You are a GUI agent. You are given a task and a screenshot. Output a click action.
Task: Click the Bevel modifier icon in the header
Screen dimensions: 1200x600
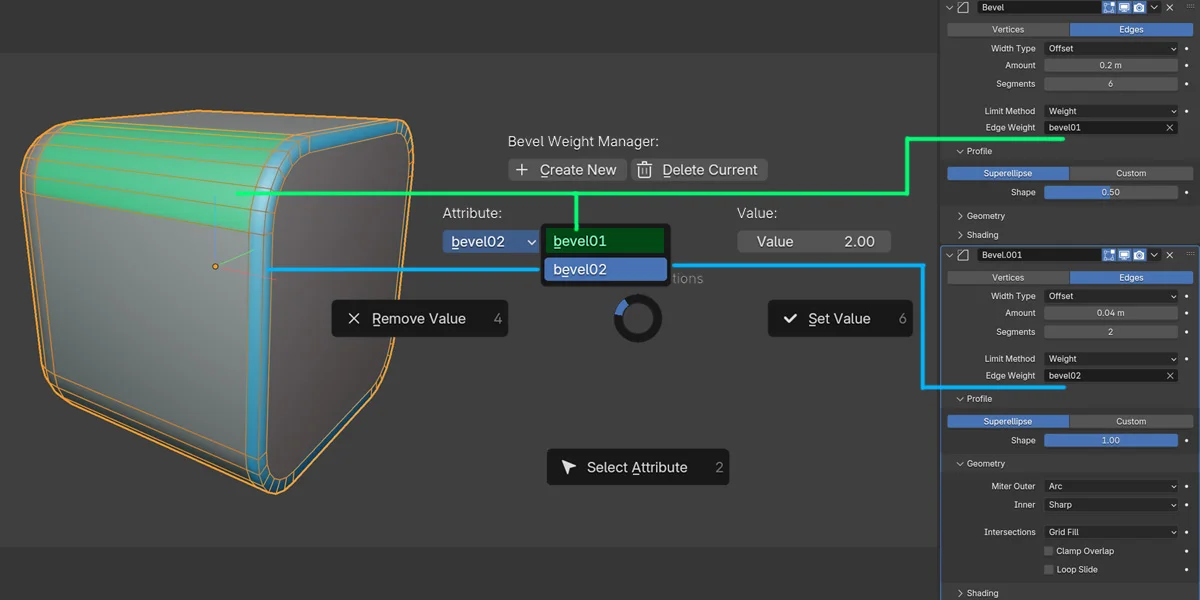[963, 7]
